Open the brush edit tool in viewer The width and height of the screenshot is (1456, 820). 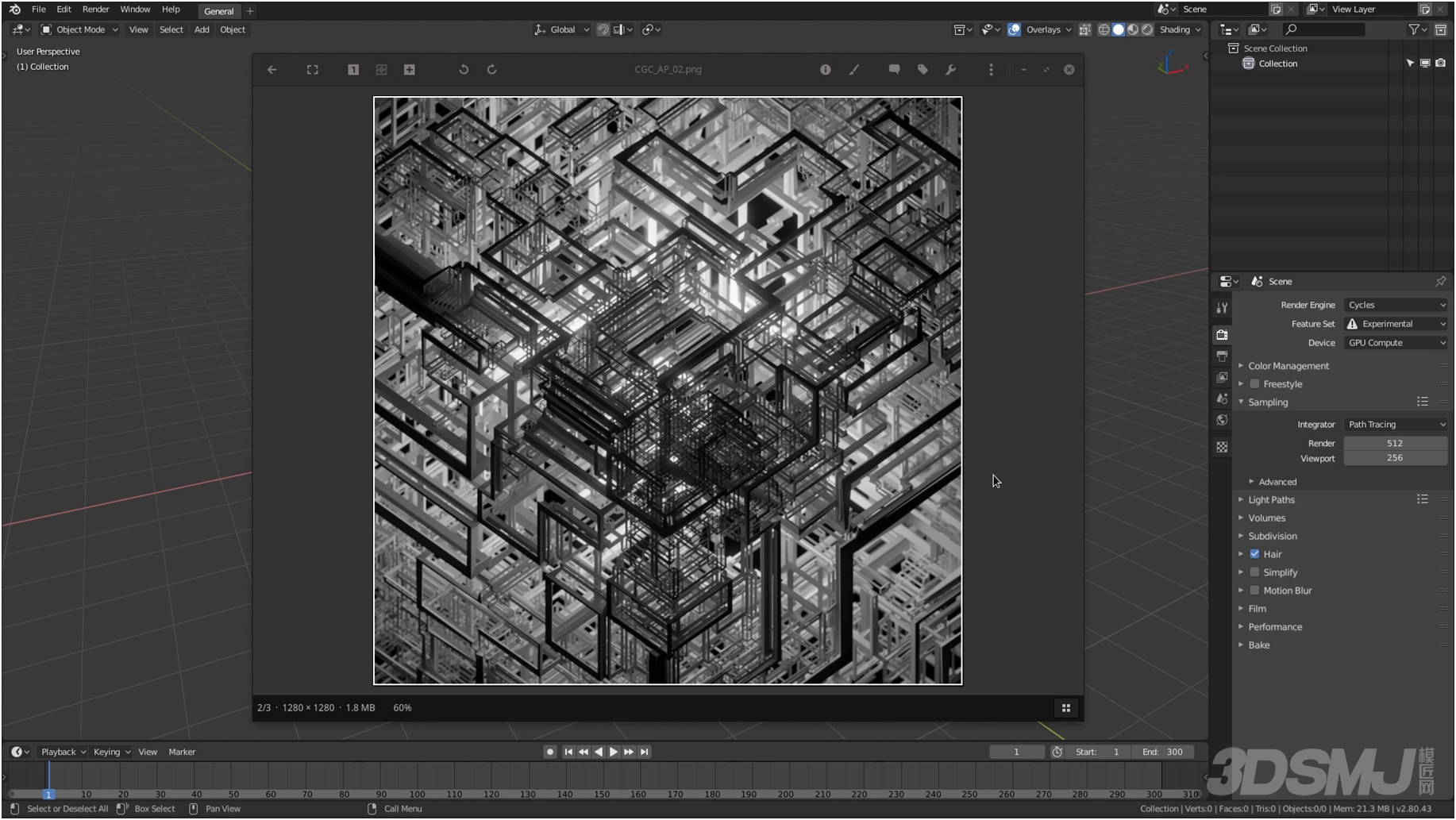(854, 70)
